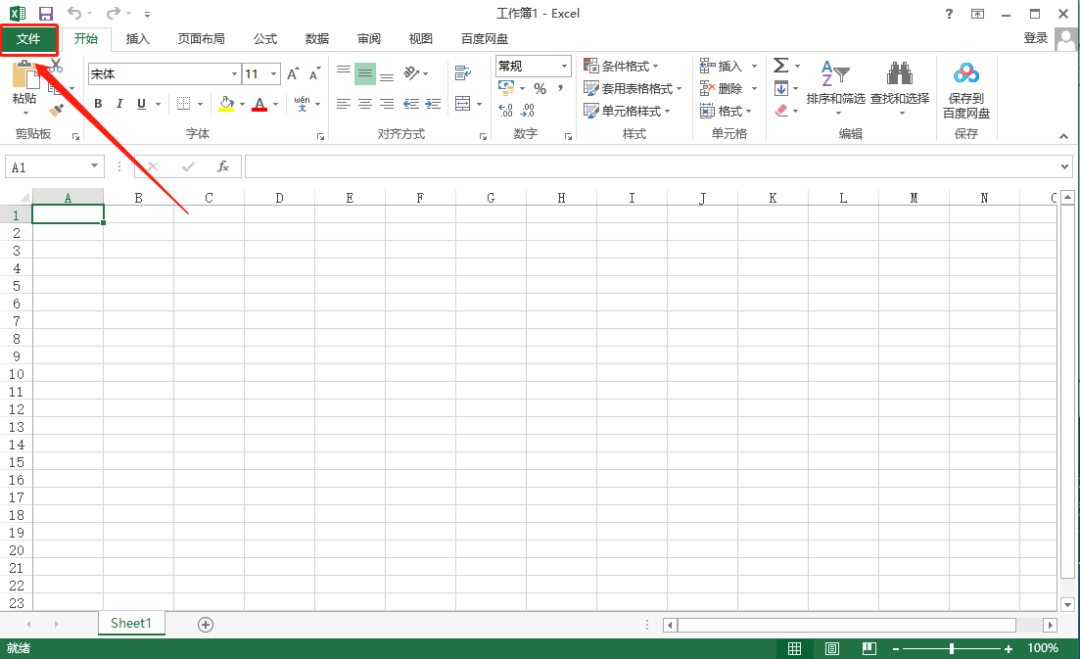Click the Save icon in quick access toolbar

pos(45,13)
